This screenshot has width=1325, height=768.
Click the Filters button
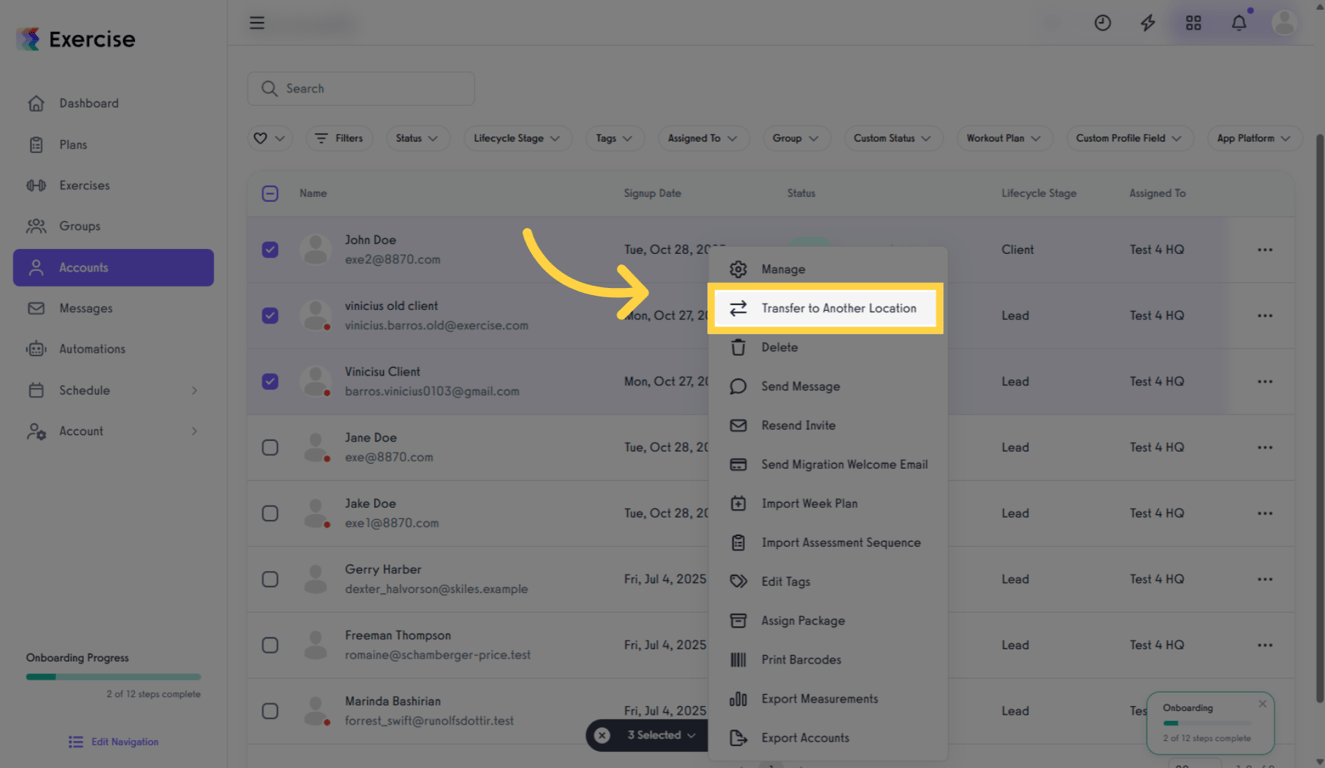pyautogui.click(x=339, y=138)
